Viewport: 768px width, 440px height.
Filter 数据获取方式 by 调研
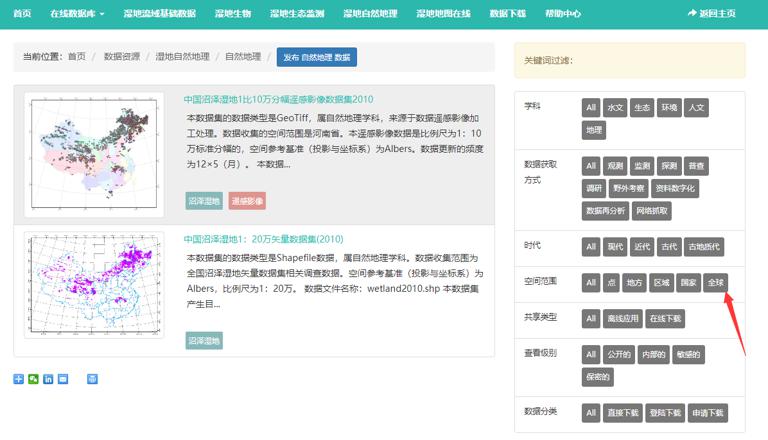594,188
